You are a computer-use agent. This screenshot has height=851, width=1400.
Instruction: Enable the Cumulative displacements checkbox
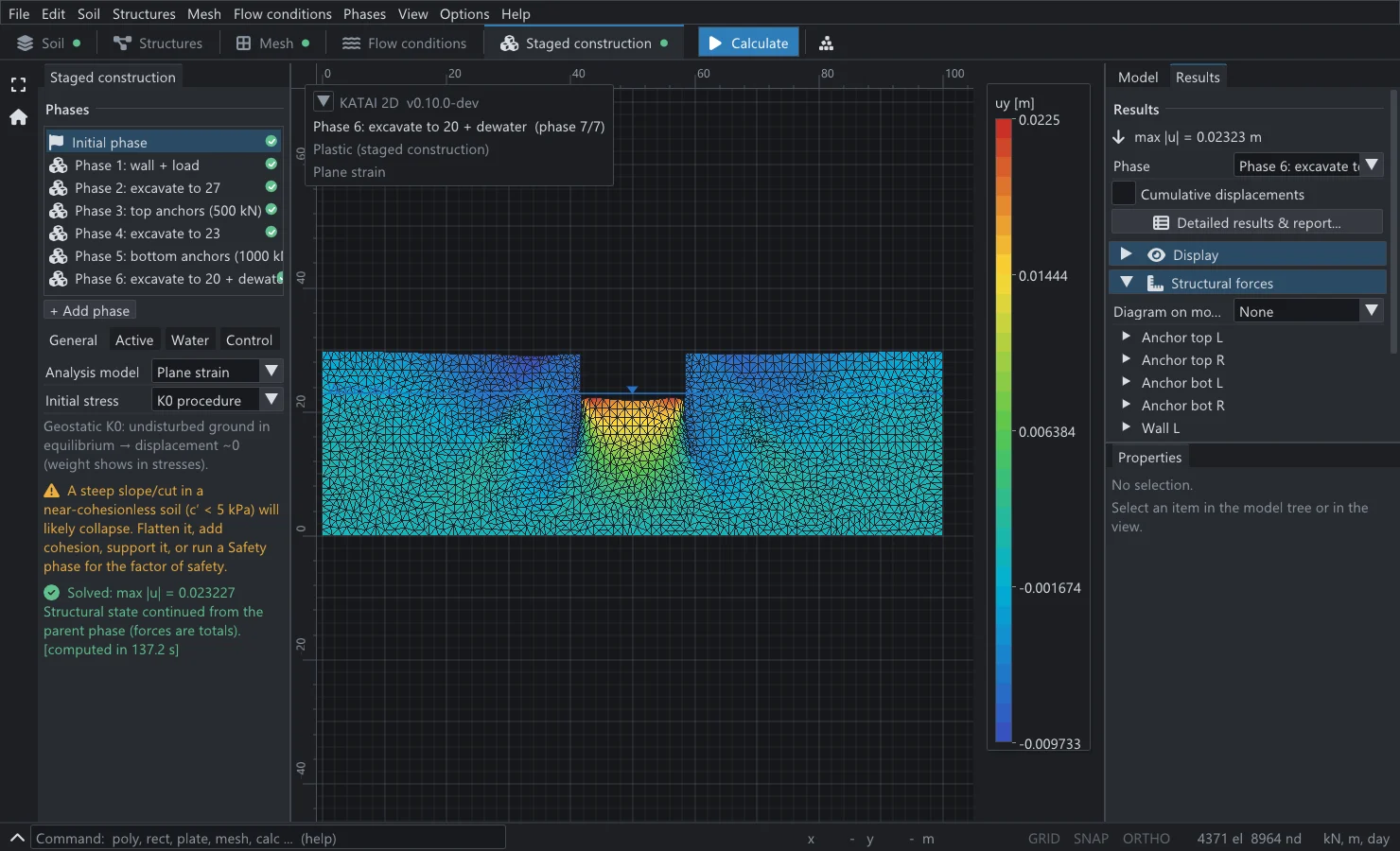1123,193
